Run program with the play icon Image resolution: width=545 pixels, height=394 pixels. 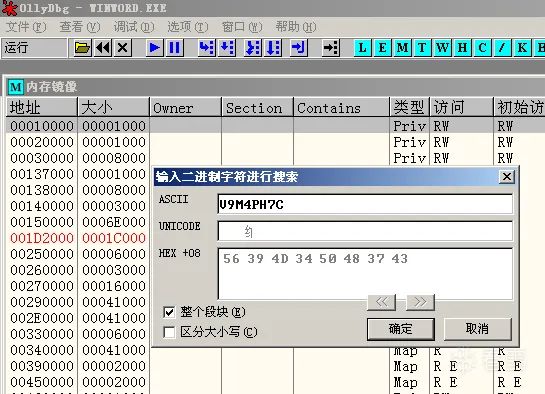[154, 48]
